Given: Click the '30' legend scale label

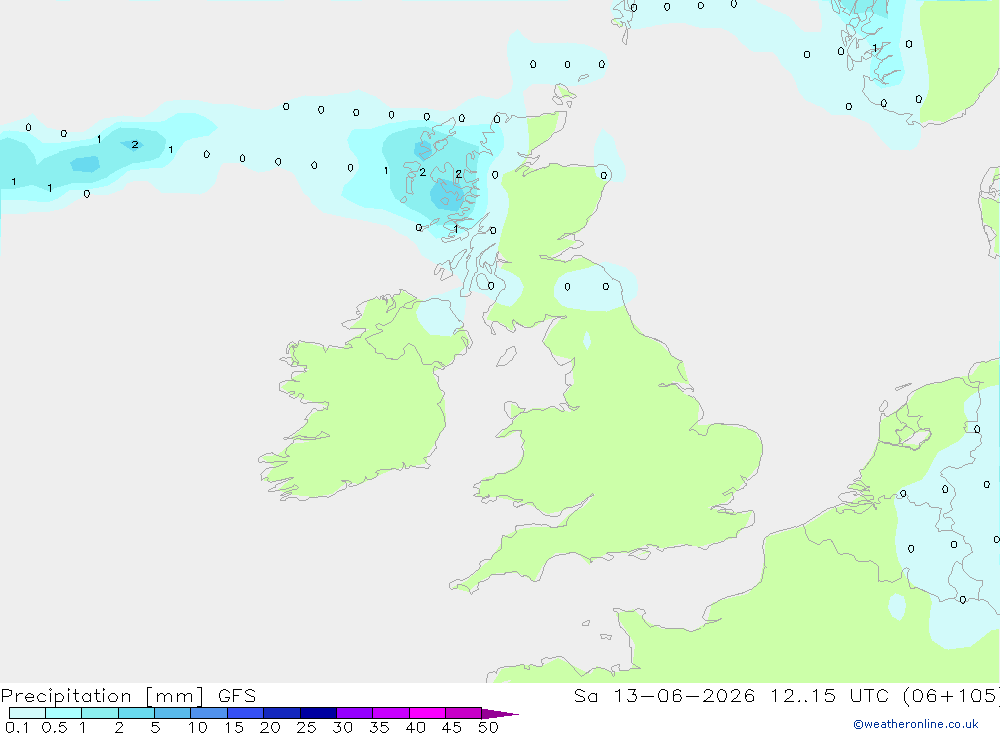Looking at the screenshot, I should click(343, 727).
